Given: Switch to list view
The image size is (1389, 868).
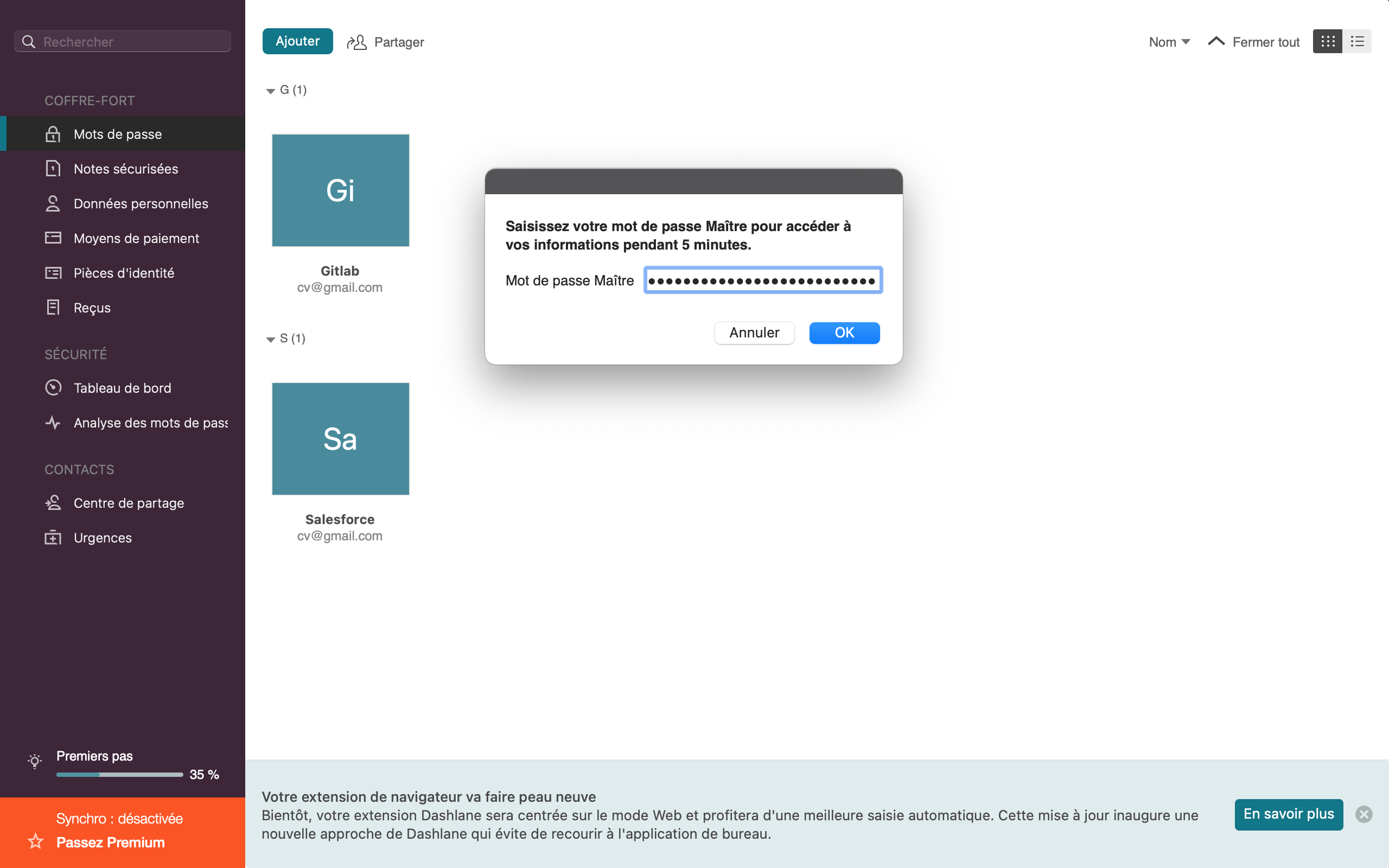Looking at the screenshot, I should pyautogui.click(x=1357, y=41).
